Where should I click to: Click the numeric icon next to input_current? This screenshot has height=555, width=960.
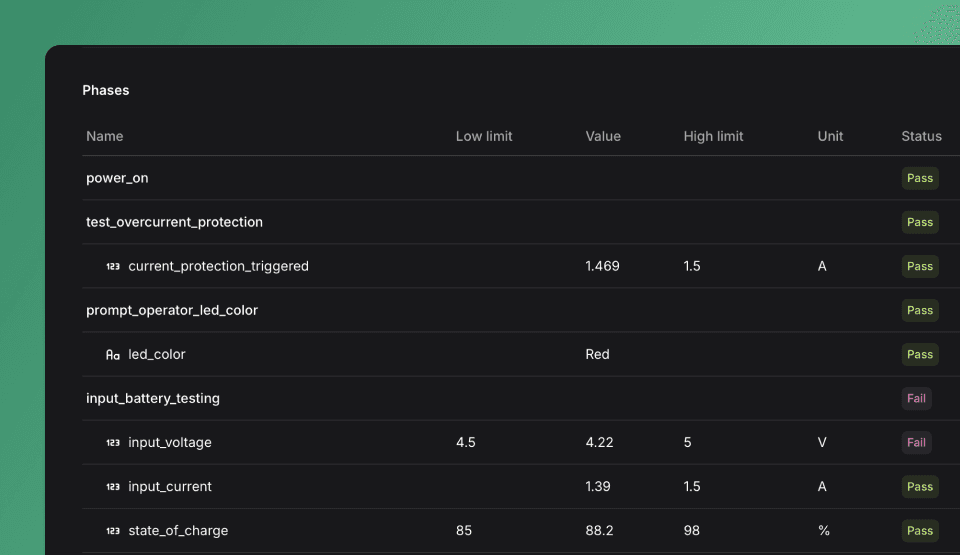pyautogui.click(x=113, y=487)
